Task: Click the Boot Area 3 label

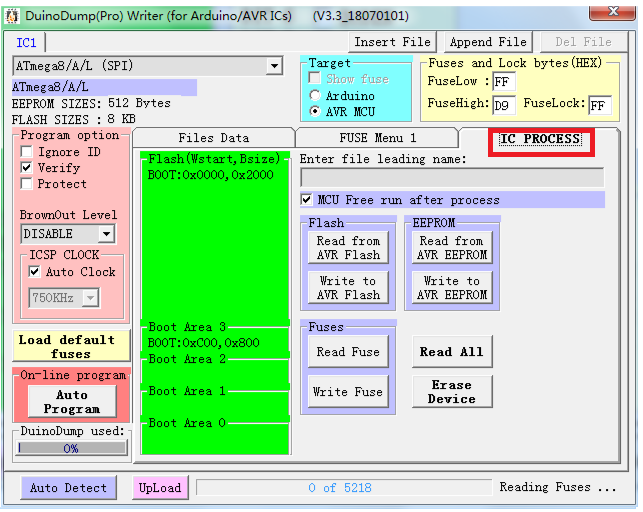Action: [187, 327]
